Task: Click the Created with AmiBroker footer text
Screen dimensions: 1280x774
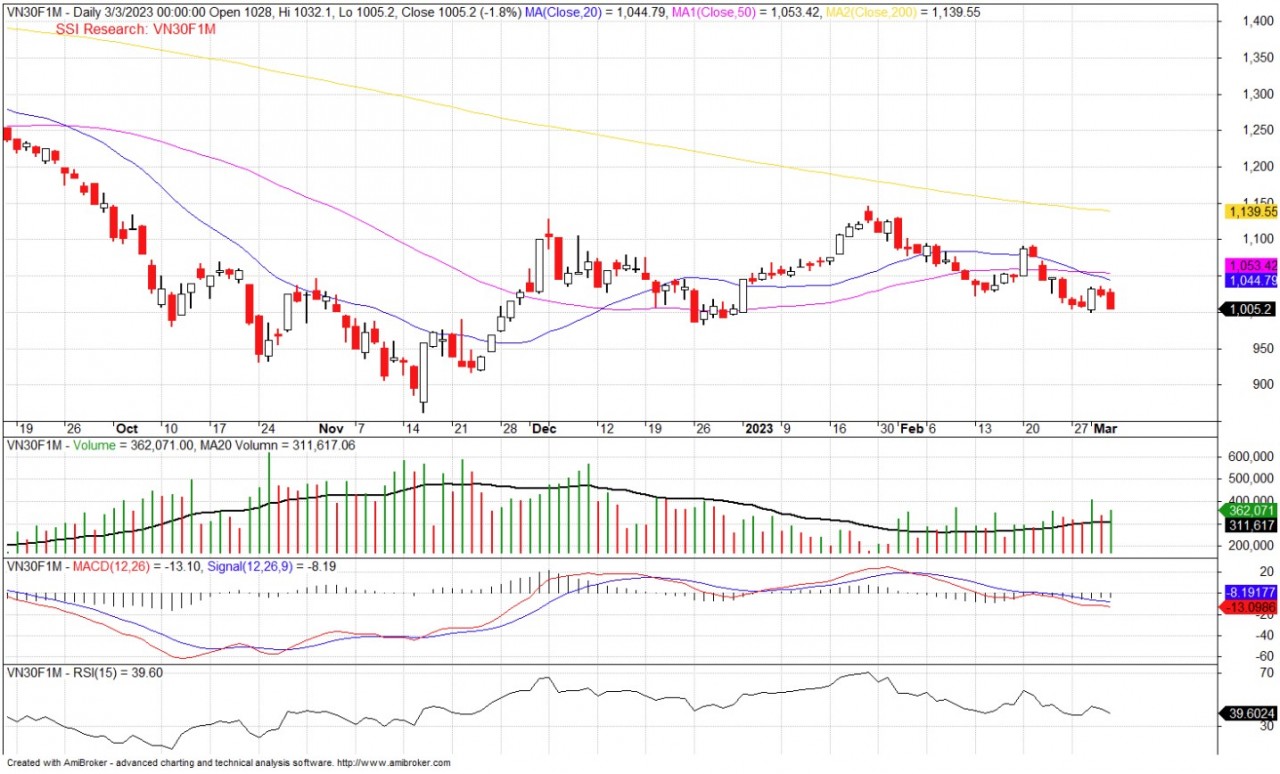Action: [x=57, y=763]
